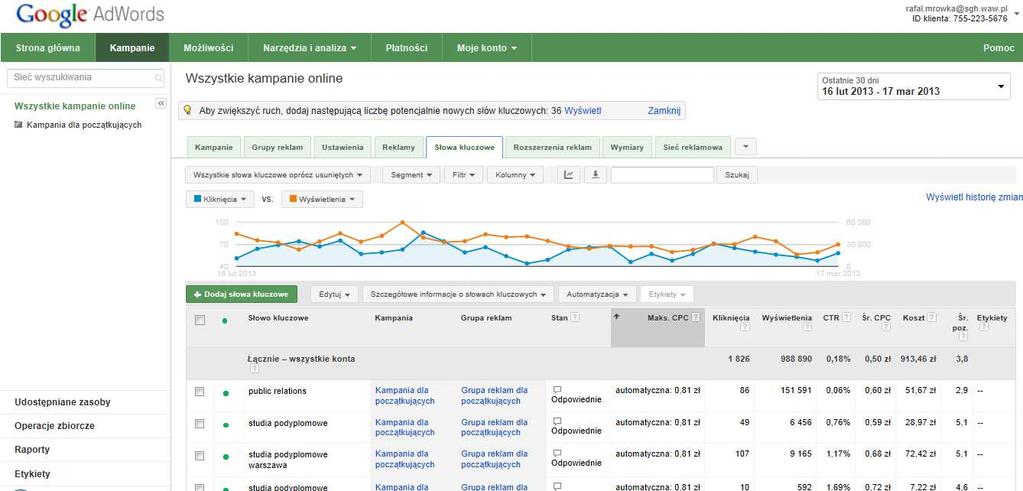
Task: Open the Kolumny dropdown
Action: 515,175
